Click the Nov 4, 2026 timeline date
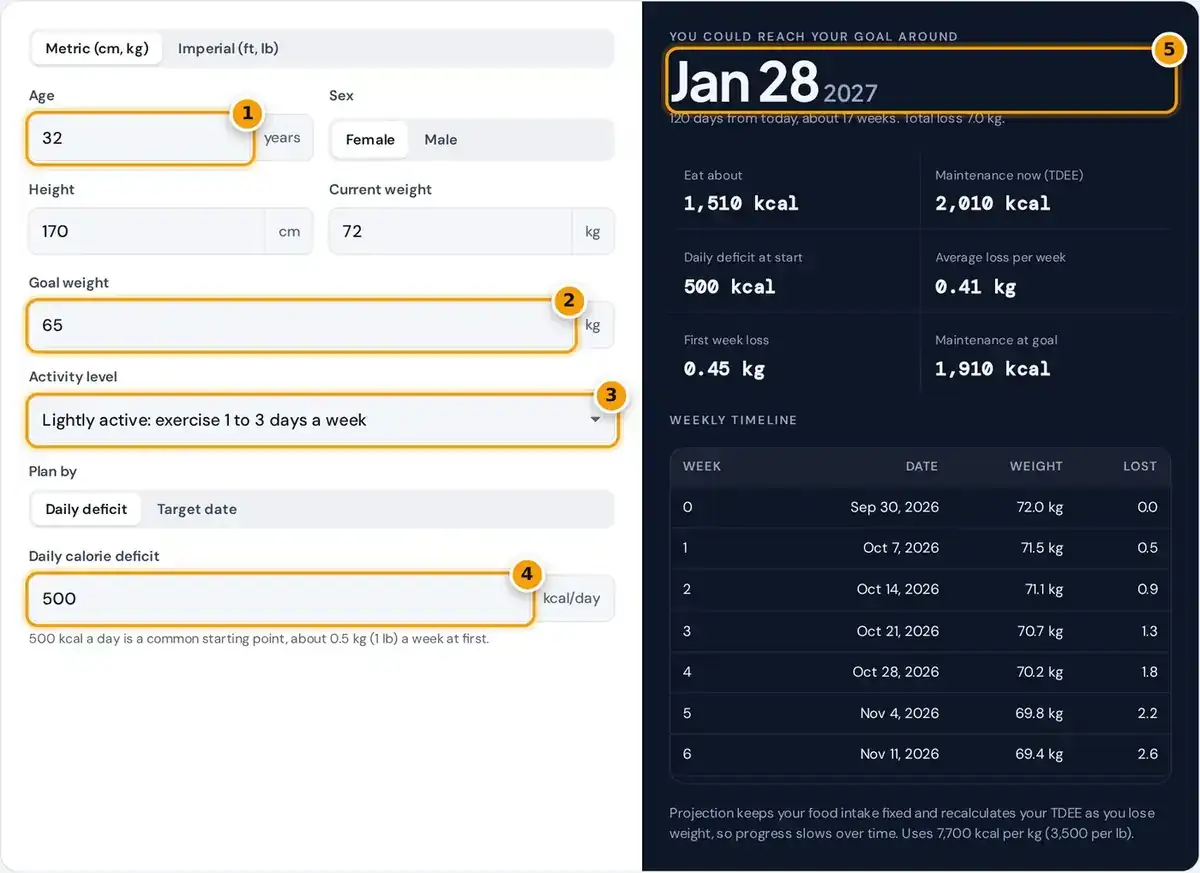Viewport: 1200px width, 873px height. (899, 713)
